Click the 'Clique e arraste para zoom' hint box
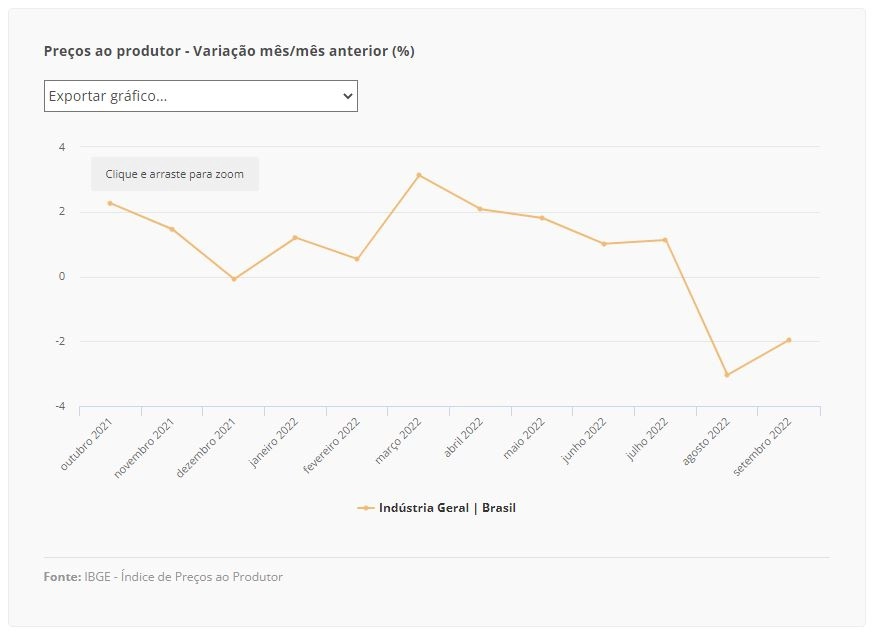The height and width of the screenshot is (633, 876). (x=175, y=174)
